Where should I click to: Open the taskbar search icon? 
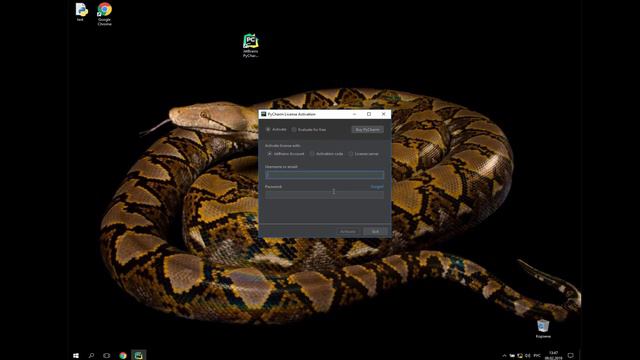coord(91,356)
